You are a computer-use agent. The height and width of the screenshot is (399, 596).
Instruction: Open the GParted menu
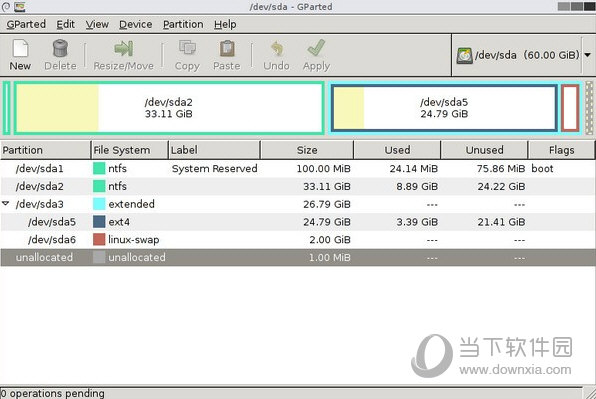(26, 24)
